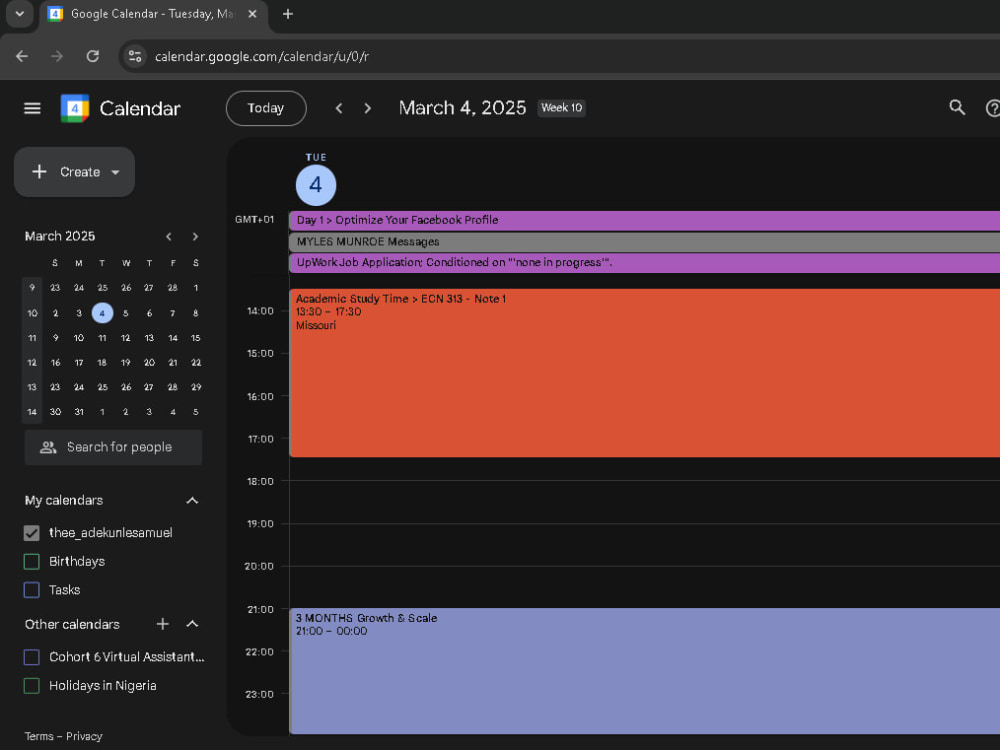This screenshot has height=750, width=1000.
Task: Click the browser address bar
Action: 561,56
